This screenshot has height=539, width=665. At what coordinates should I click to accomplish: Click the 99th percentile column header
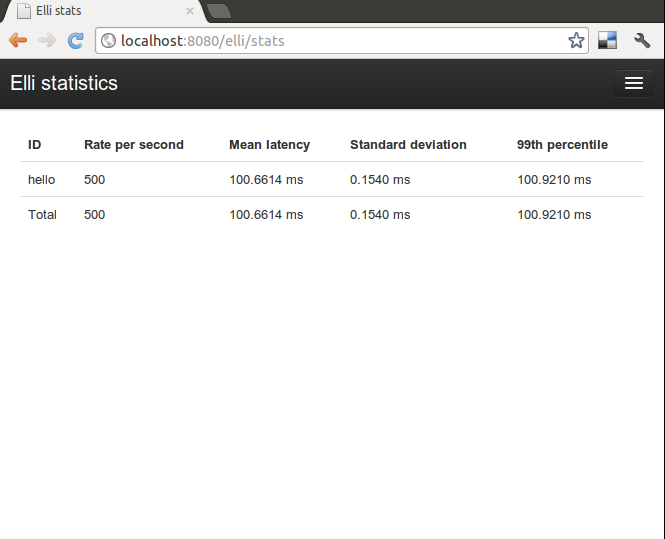tap(562, 145)
